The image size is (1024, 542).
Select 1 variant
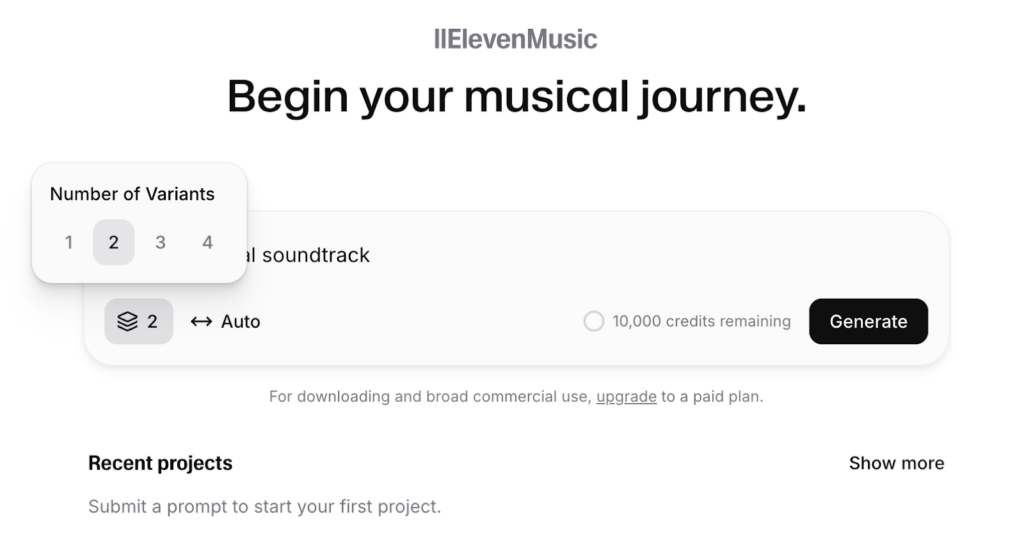[69, 242]
